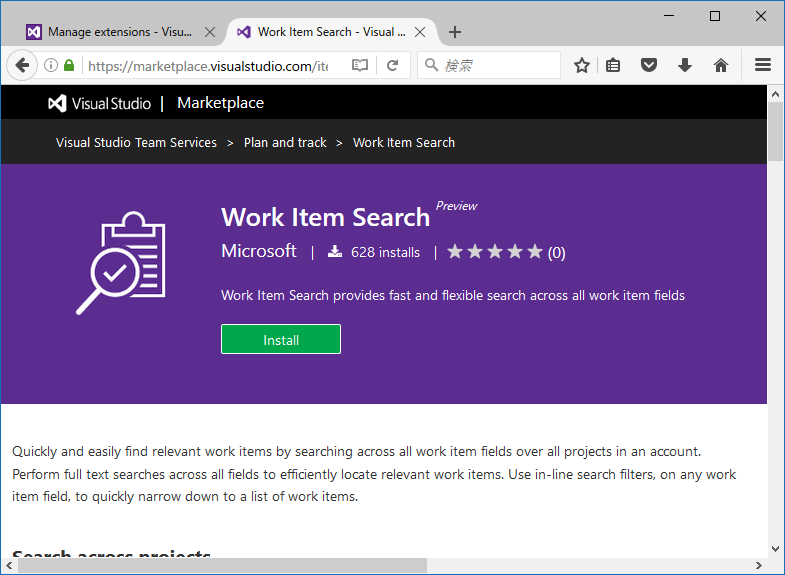Image resolution: width=785 pixels, height=575 pixels.
Task: Click the green Install button
Action: (x=281, y=339)
